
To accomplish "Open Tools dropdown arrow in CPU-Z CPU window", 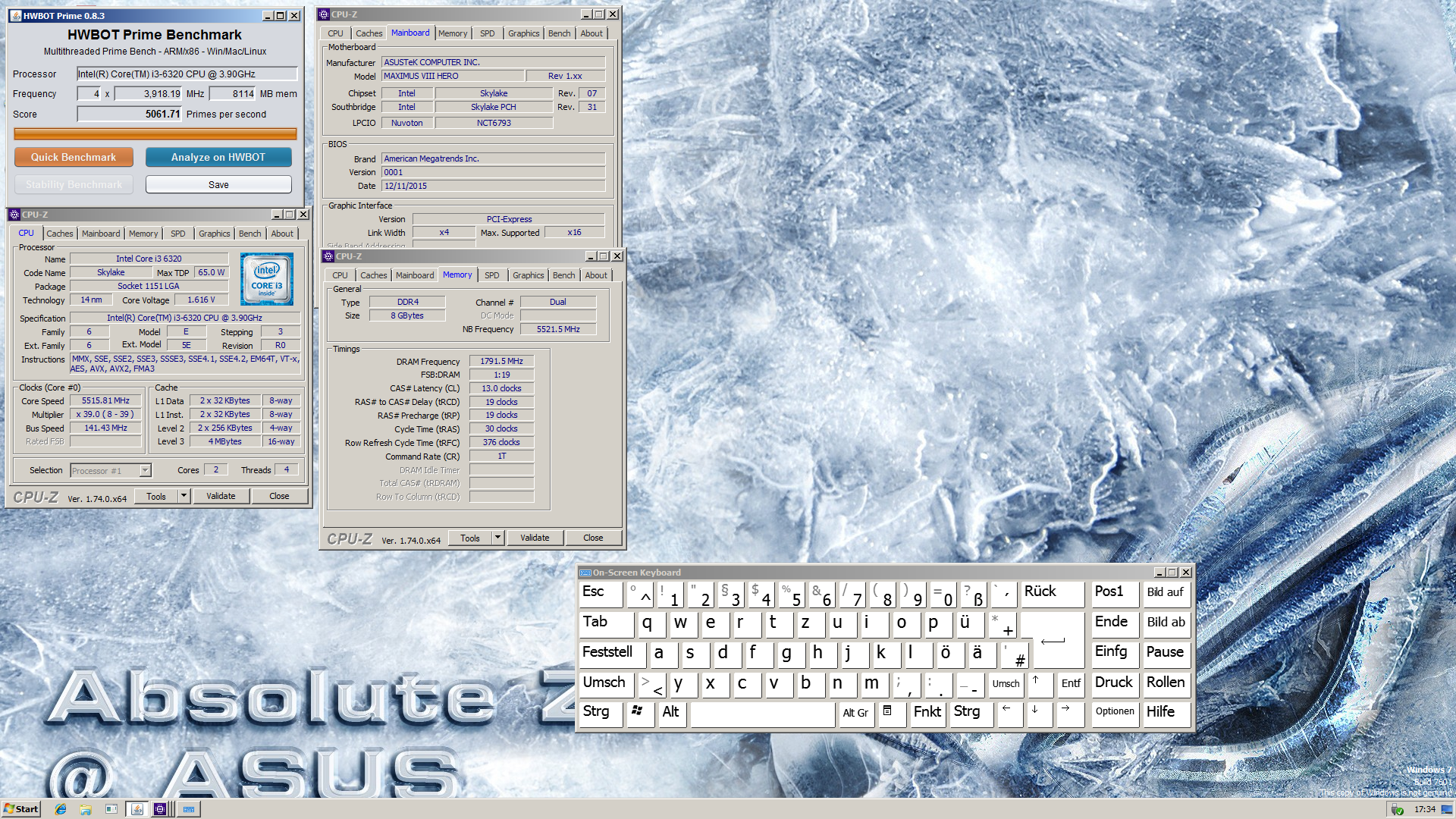I will point(184,496).
